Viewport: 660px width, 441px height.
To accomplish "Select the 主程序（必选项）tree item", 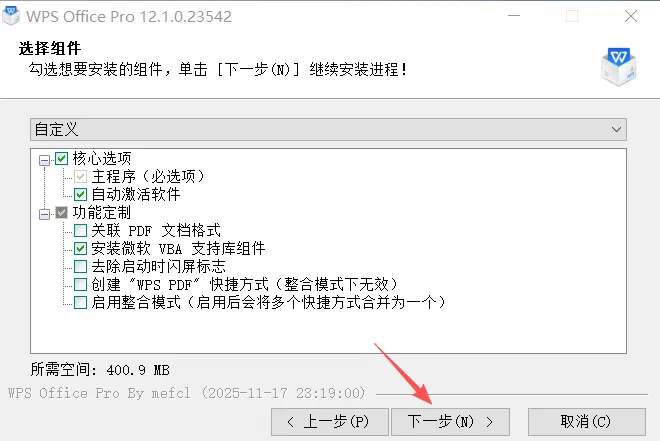I will pyautogui.click(x=148, y=176).
